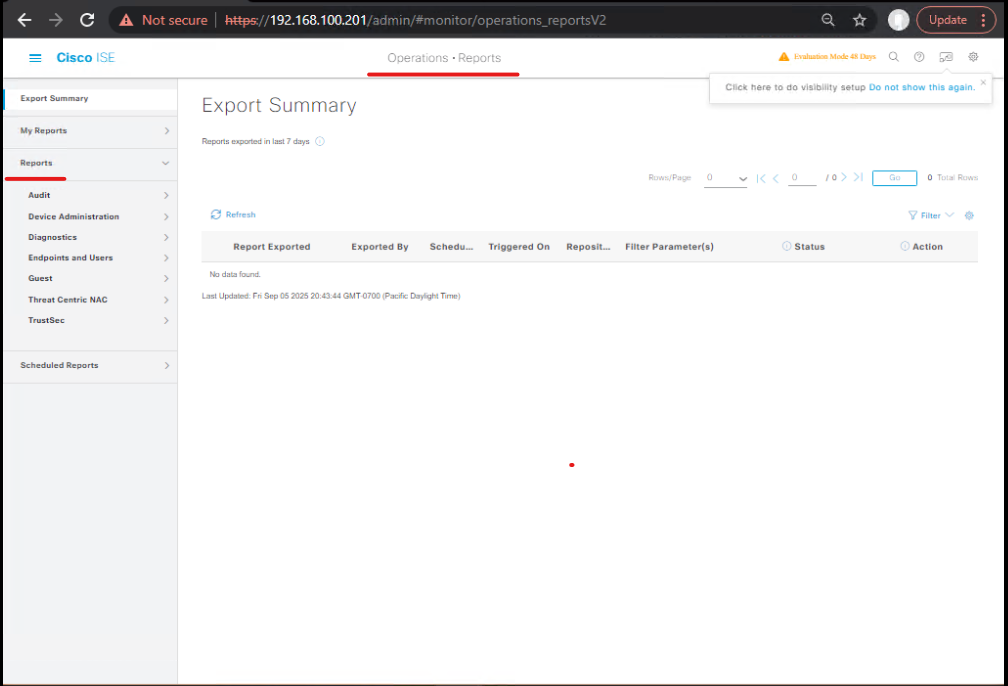Sort by Report Exported column
This screenshot has height=686, width=1008.
pyautogui.click(x=271, y=247)
